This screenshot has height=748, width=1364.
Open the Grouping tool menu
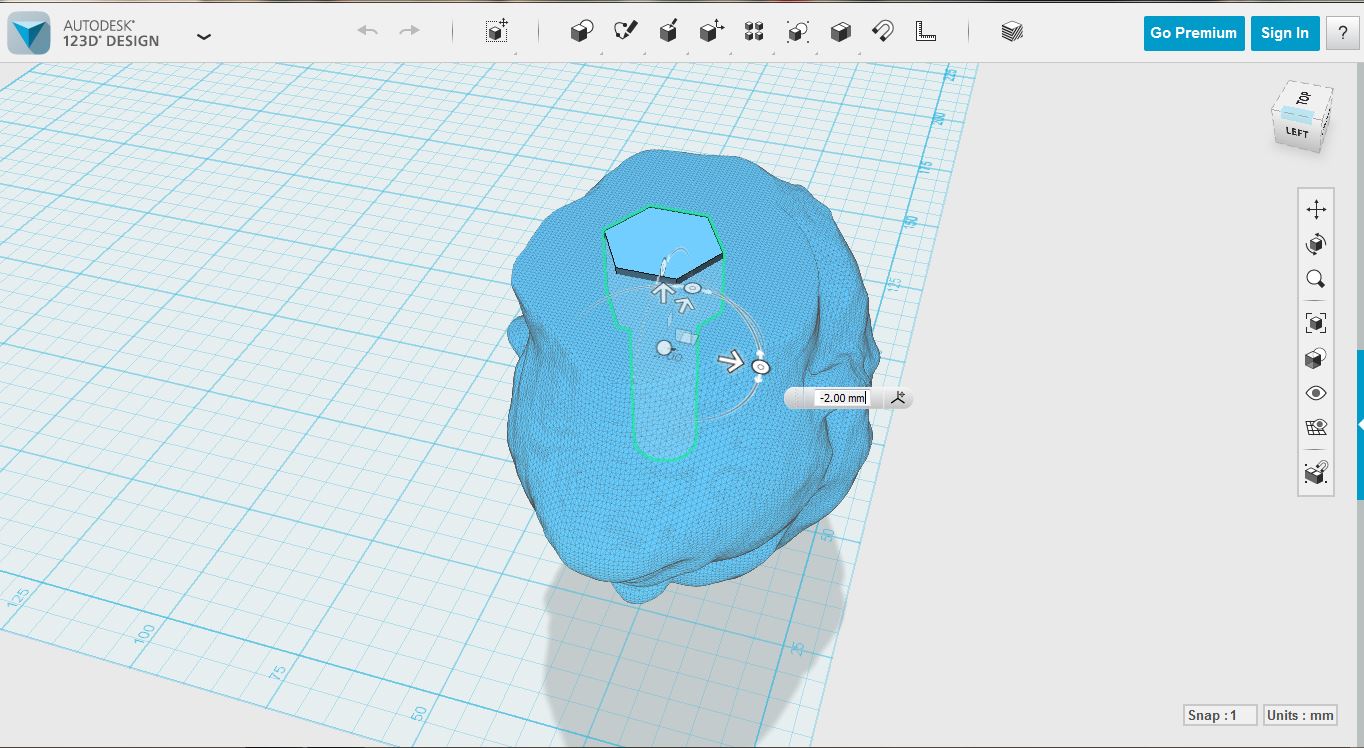(797, 32)
